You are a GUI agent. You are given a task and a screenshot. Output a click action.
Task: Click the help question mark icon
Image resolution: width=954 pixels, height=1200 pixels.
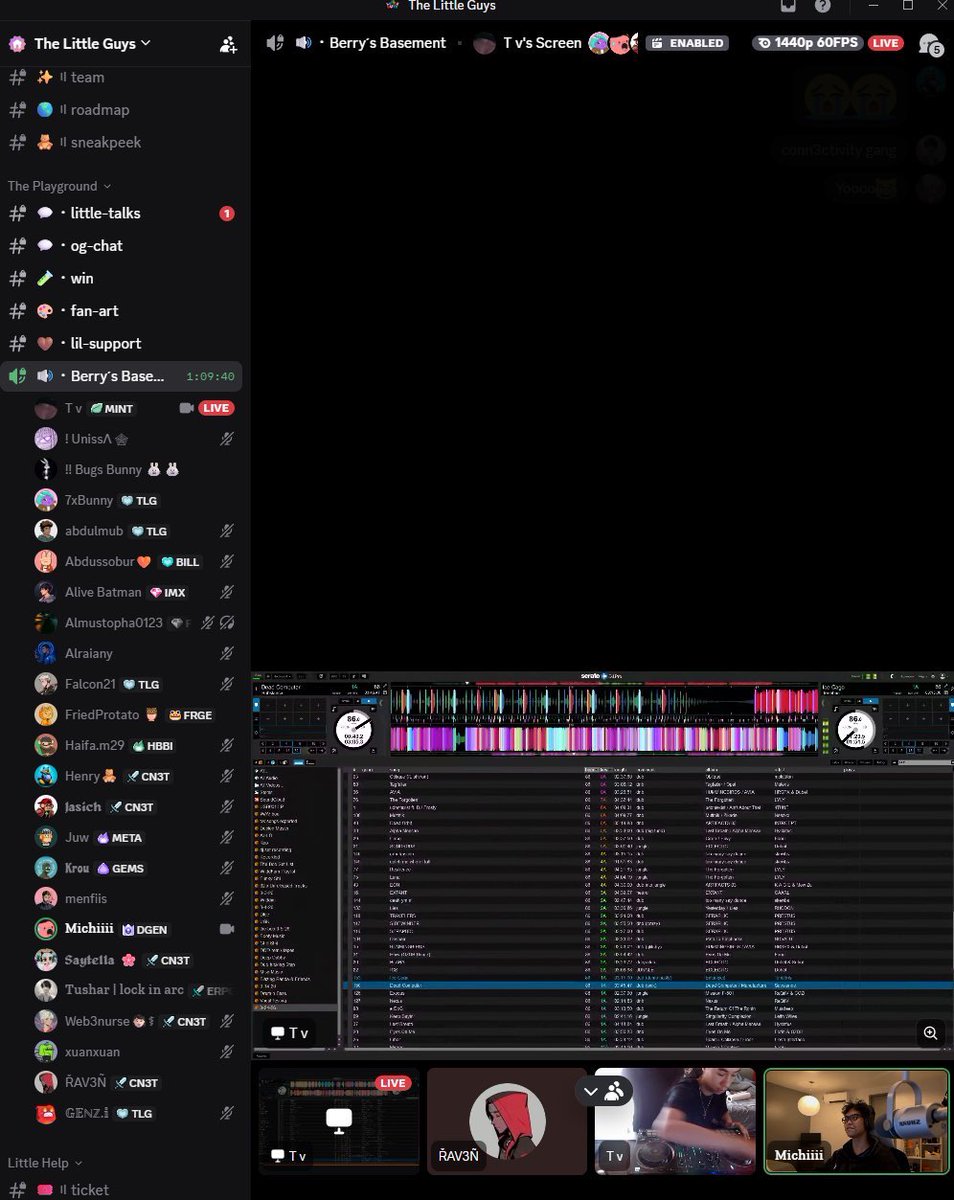[x=823, y=7]
